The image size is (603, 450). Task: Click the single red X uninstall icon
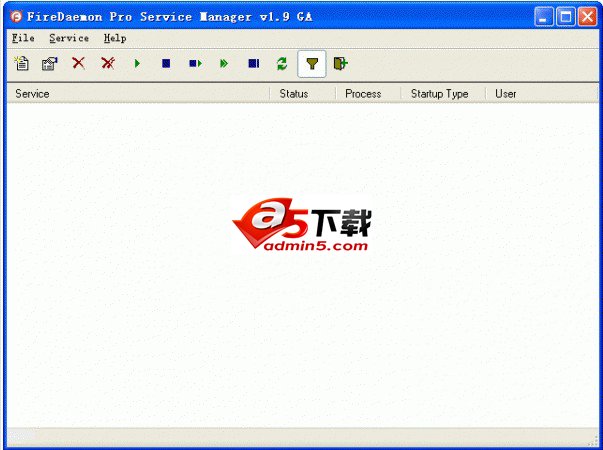[78, 63]
